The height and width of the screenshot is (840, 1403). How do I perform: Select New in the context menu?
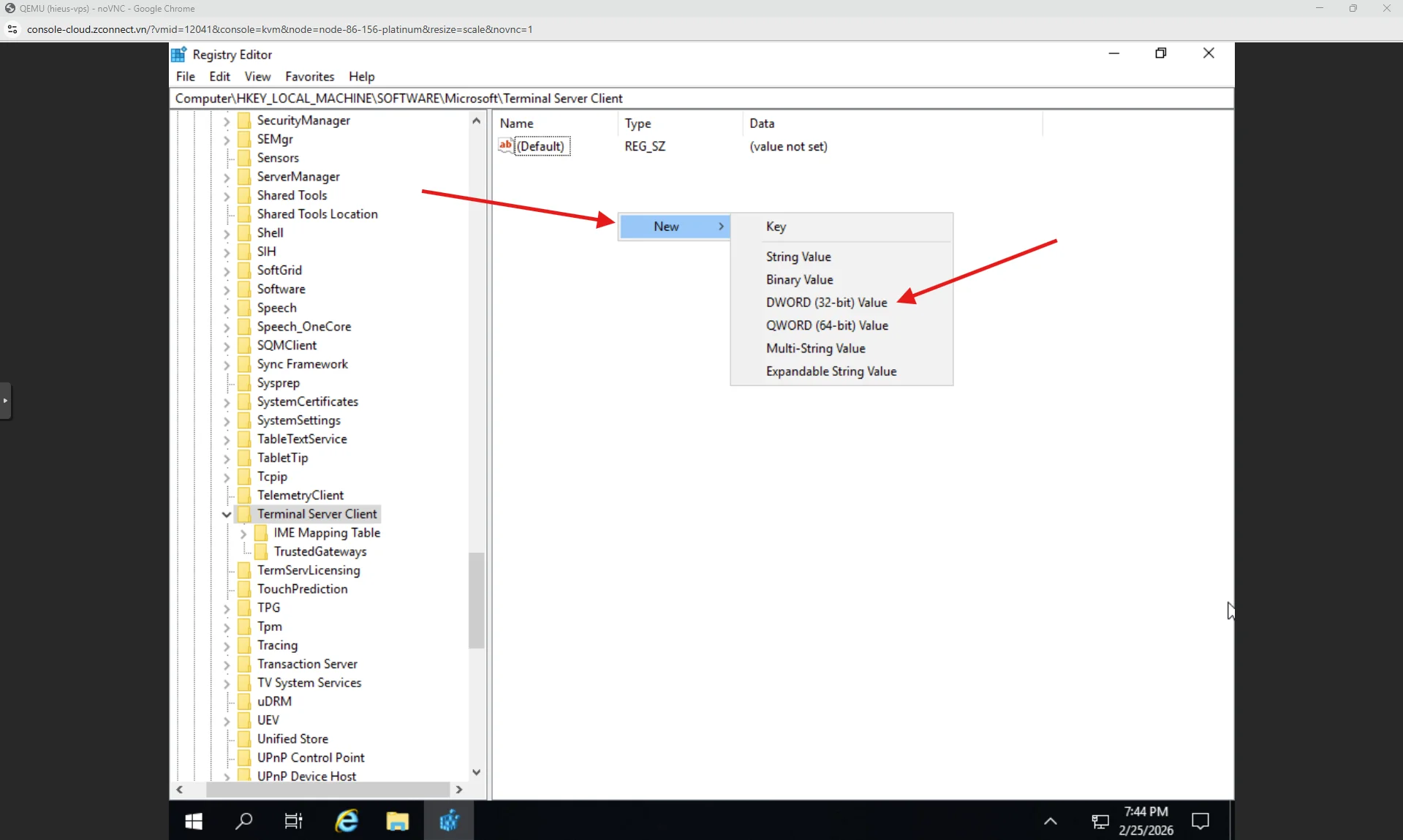click(x=674, y=227)
